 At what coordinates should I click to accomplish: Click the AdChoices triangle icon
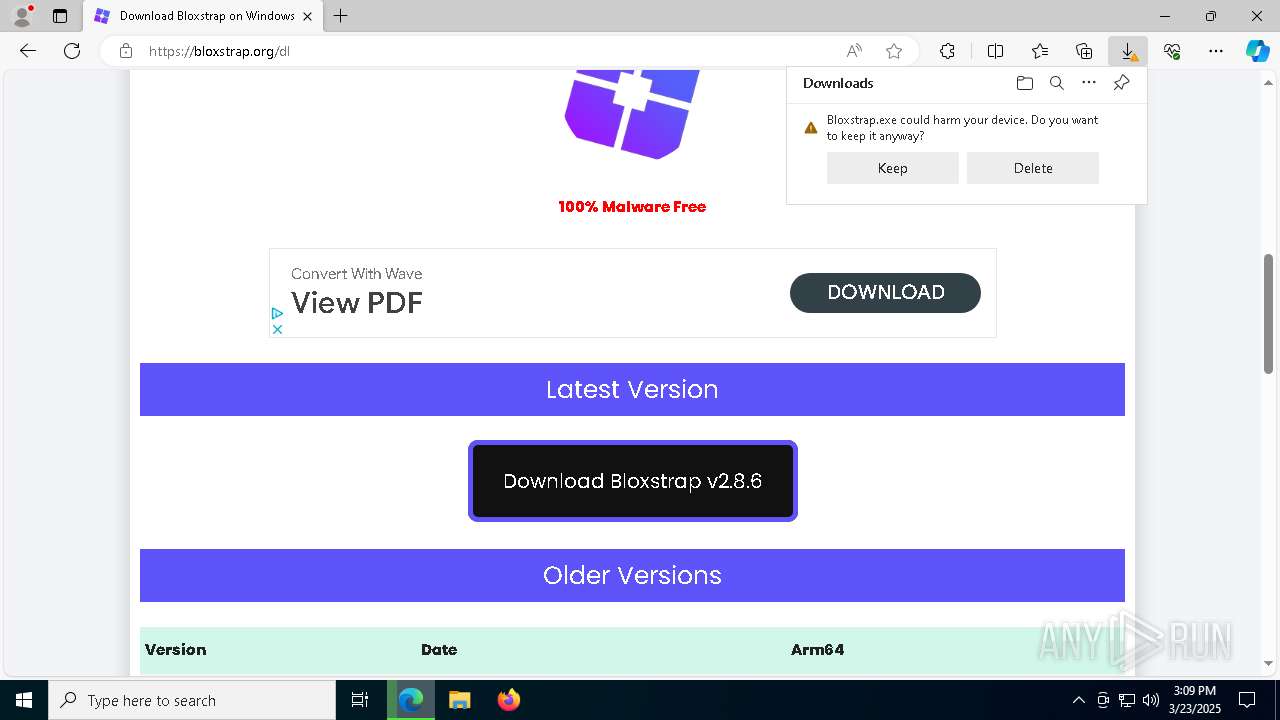(x=278, y=314)
